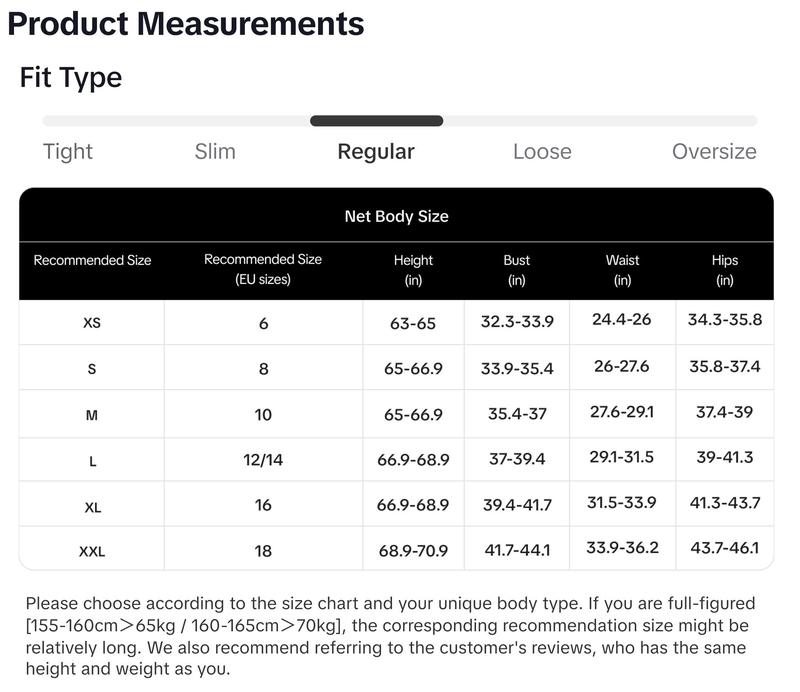This screenshot has height=692, width=800.
Task: Click the Regular fit type label
Action: coord(376,152)
